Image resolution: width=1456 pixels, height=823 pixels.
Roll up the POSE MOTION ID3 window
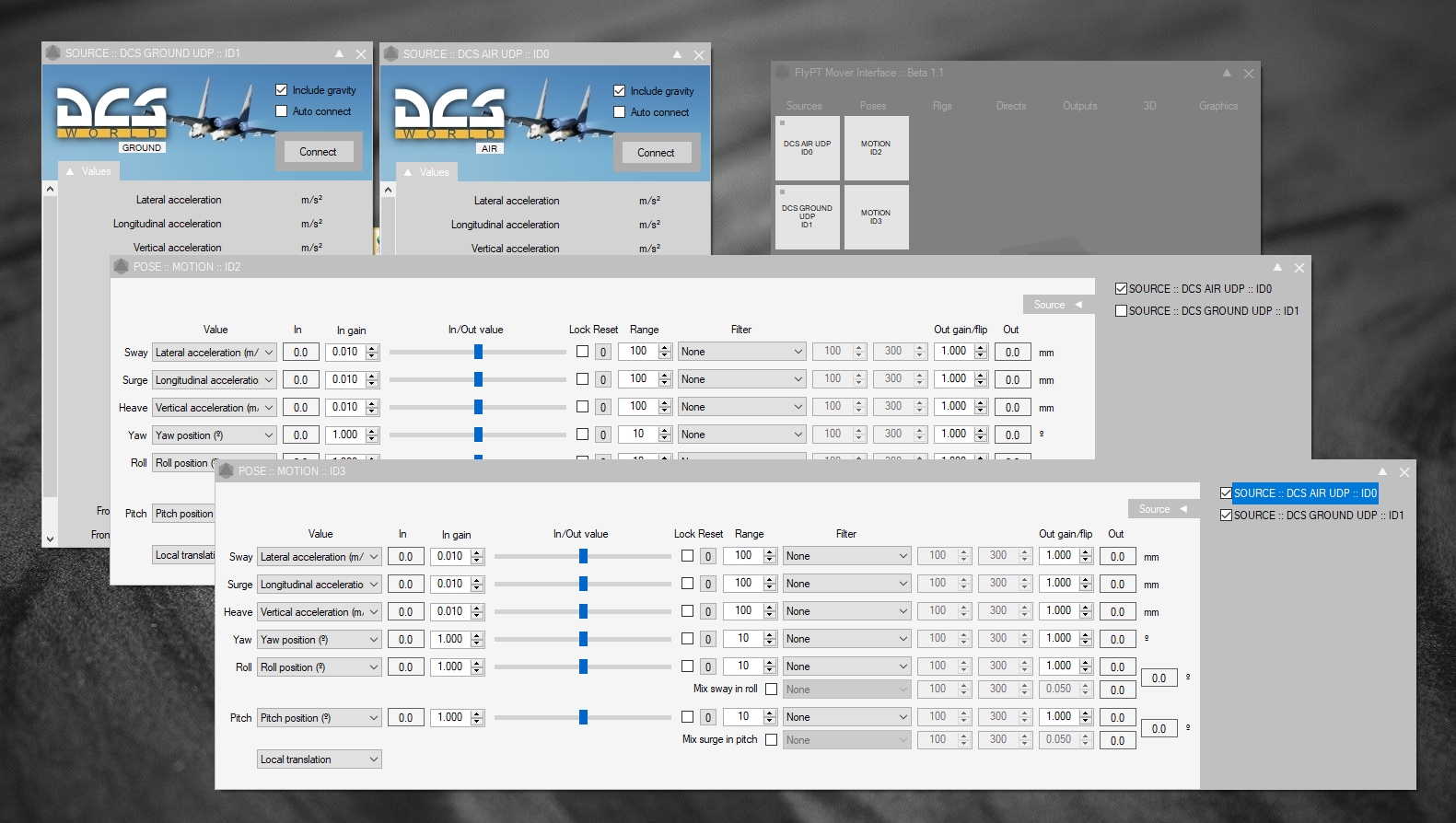tap(1382, 471)
